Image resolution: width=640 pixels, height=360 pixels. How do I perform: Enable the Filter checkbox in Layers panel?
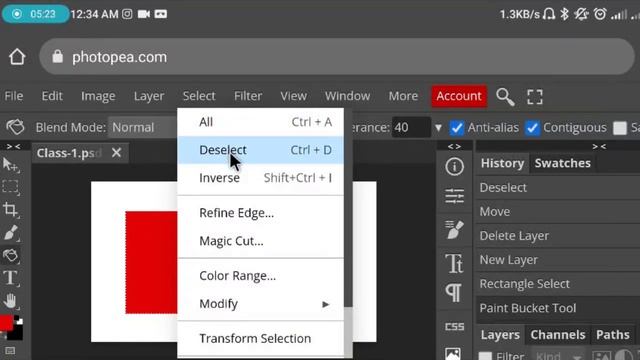[485, 356]
